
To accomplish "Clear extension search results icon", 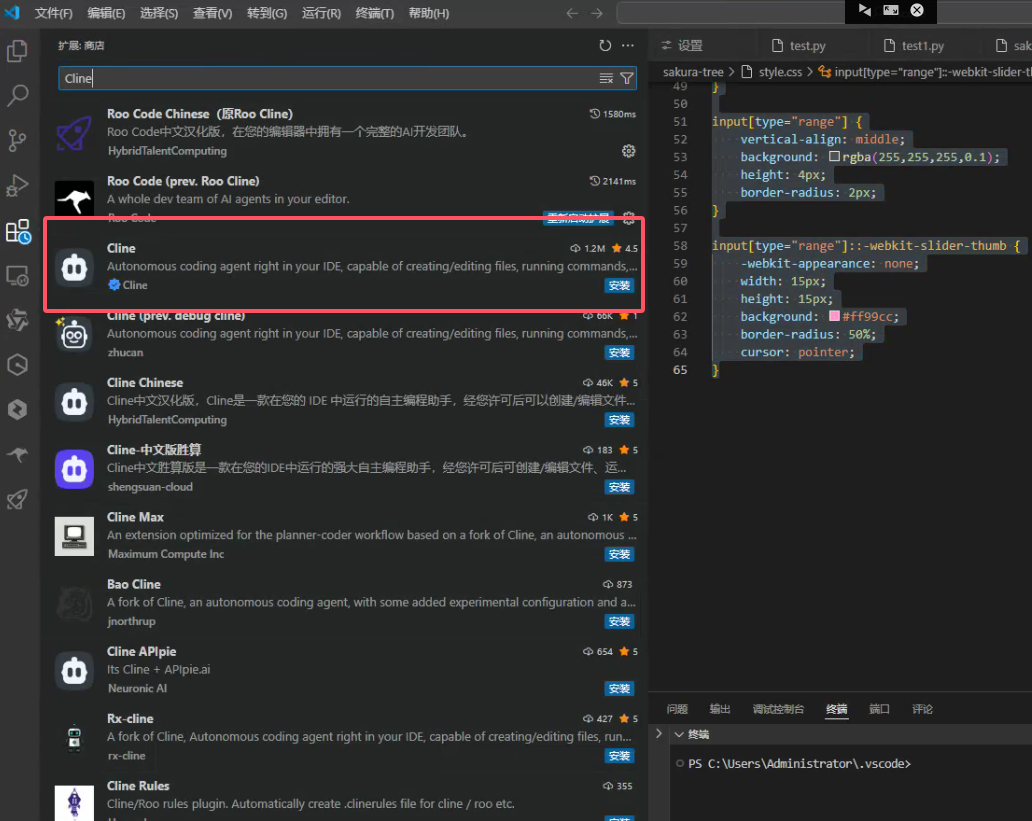I will pyautogui.click(x=606, y=78).
